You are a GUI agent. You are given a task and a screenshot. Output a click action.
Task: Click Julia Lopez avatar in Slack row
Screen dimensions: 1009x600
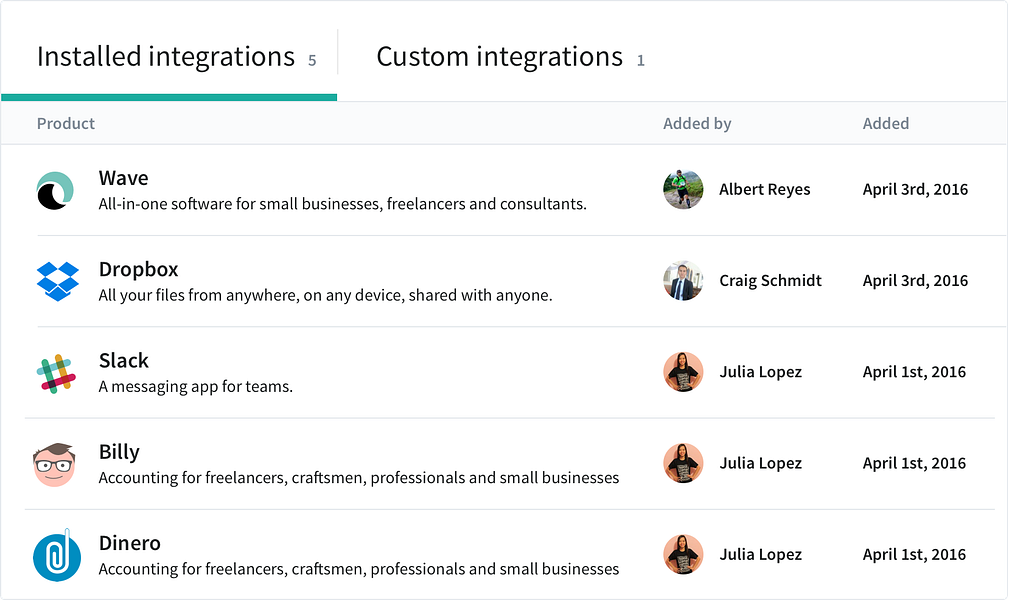pyautogui.click(x=683, y=372)
